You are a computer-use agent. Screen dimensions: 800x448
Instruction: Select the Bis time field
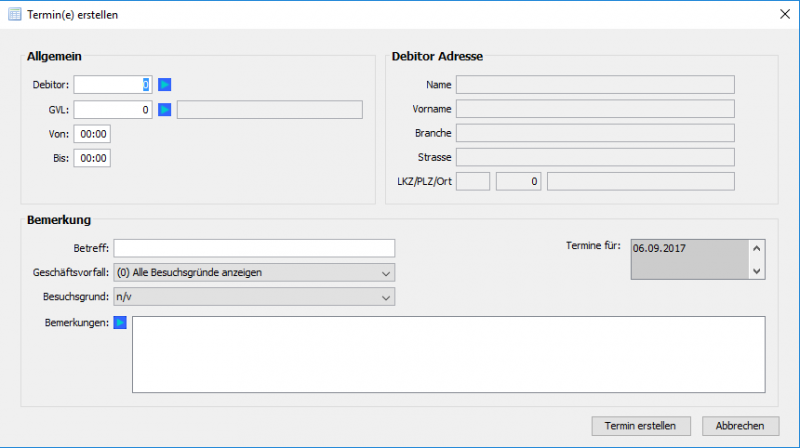pyautogui.click(x=94, y=158)
